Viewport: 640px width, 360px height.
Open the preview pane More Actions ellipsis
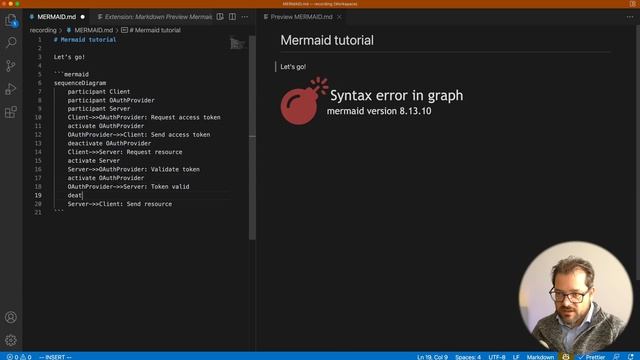click(x=630, y=17)
